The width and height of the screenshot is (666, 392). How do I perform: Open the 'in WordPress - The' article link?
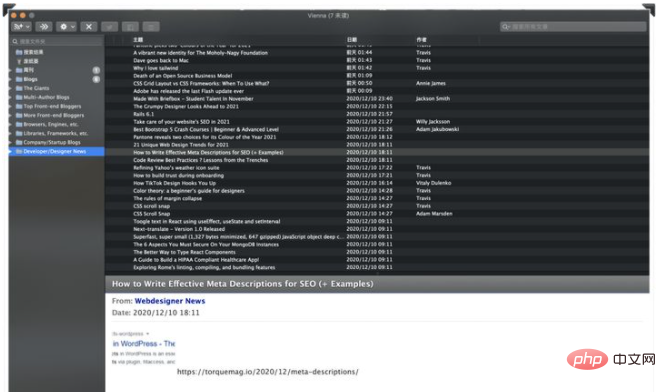pos(144,344)
